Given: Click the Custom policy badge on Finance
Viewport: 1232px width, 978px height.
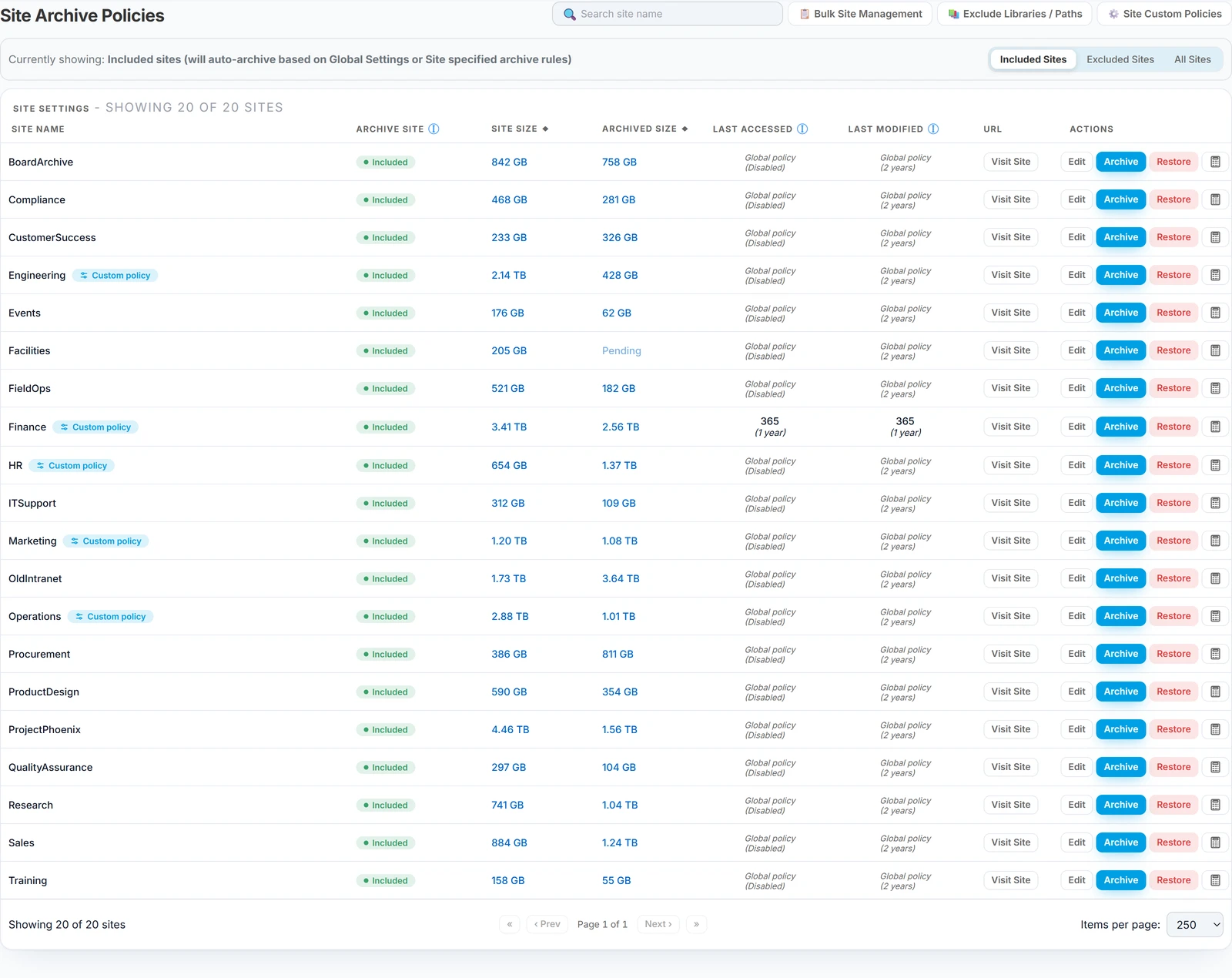Looking at the screenshot, I should (95, 427).
